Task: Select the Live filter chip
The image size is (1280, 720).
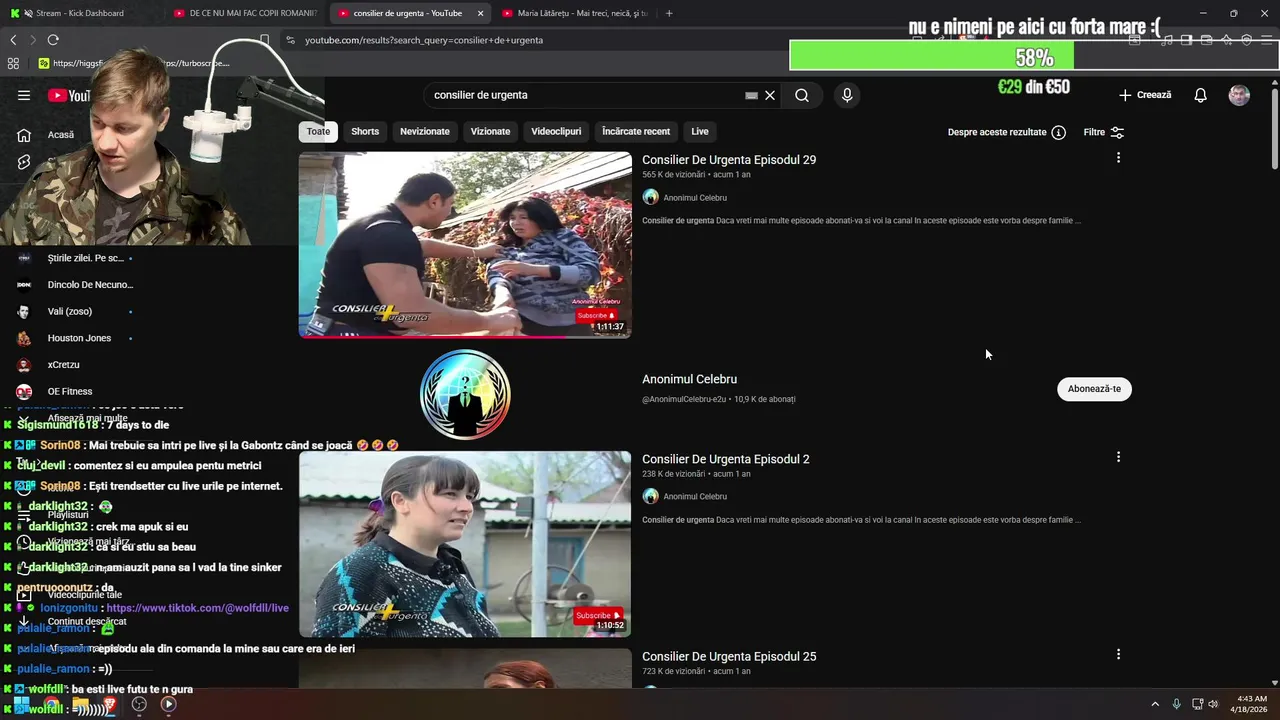Action: pyautogui.click(x=700, y=131)
